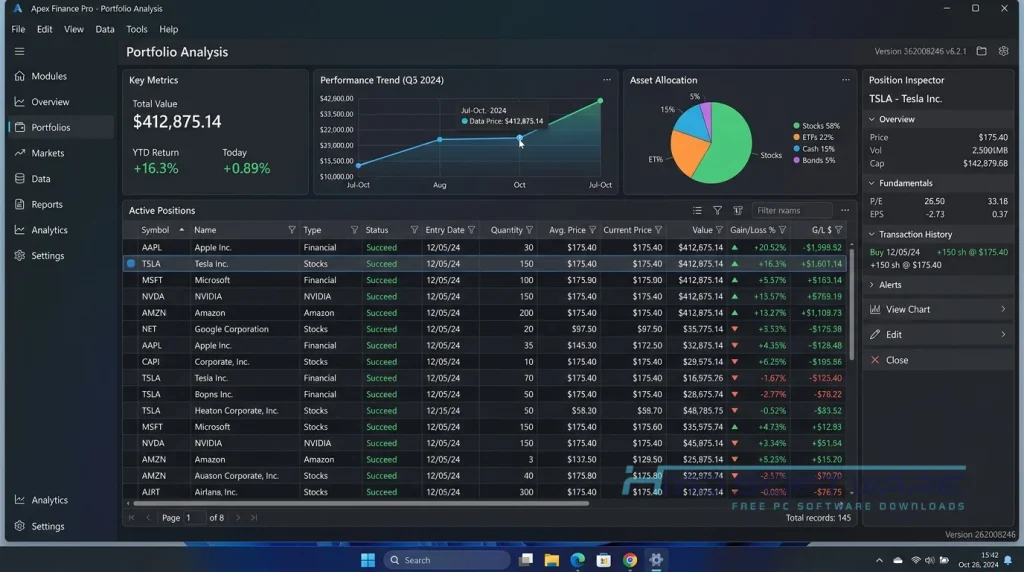Click the Filter rows search field
This screenshot has height=572, width=1024.
(792, 210)
